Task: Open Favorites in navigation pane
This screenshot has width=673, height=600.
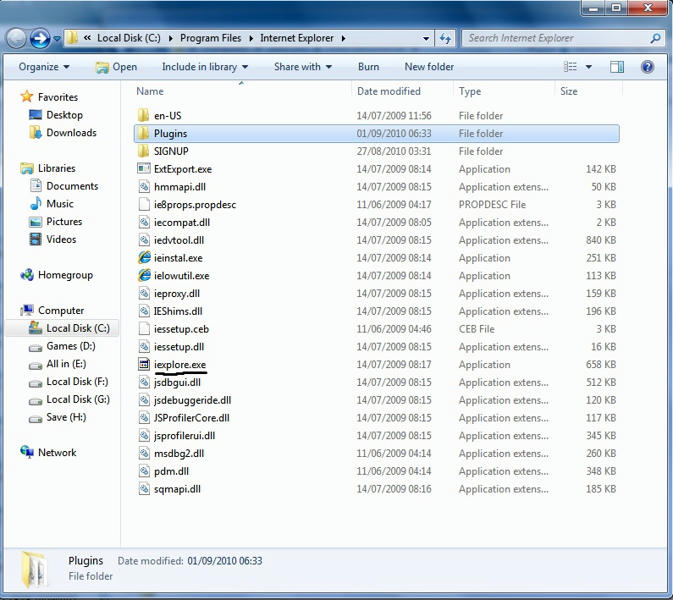Action: pos(58,97)
